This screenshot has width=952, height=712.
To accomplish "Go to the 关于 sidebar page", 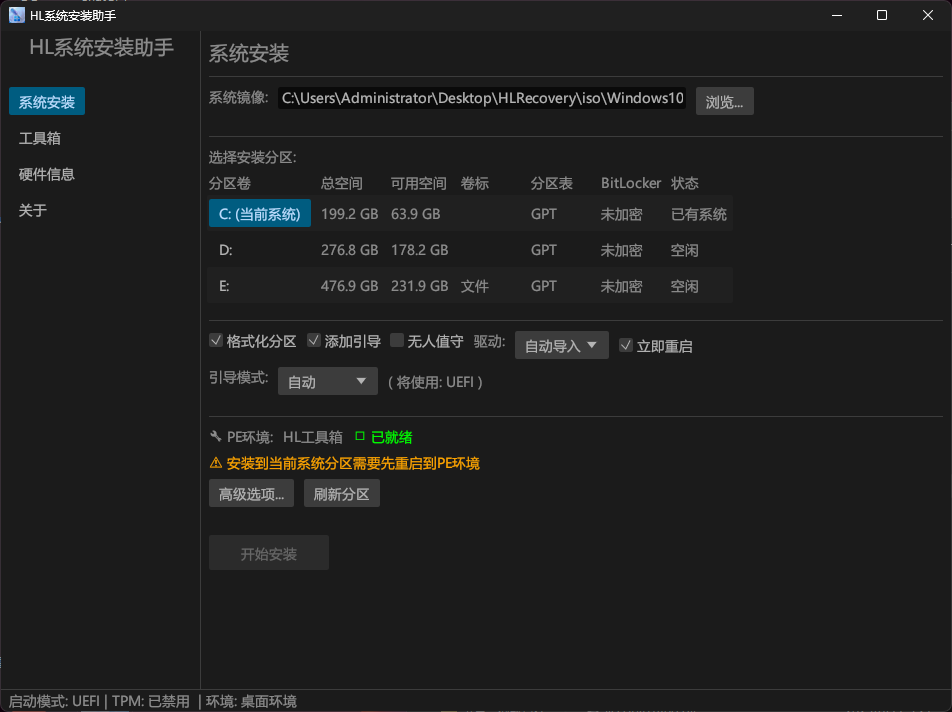I will (x=33, y=210).
